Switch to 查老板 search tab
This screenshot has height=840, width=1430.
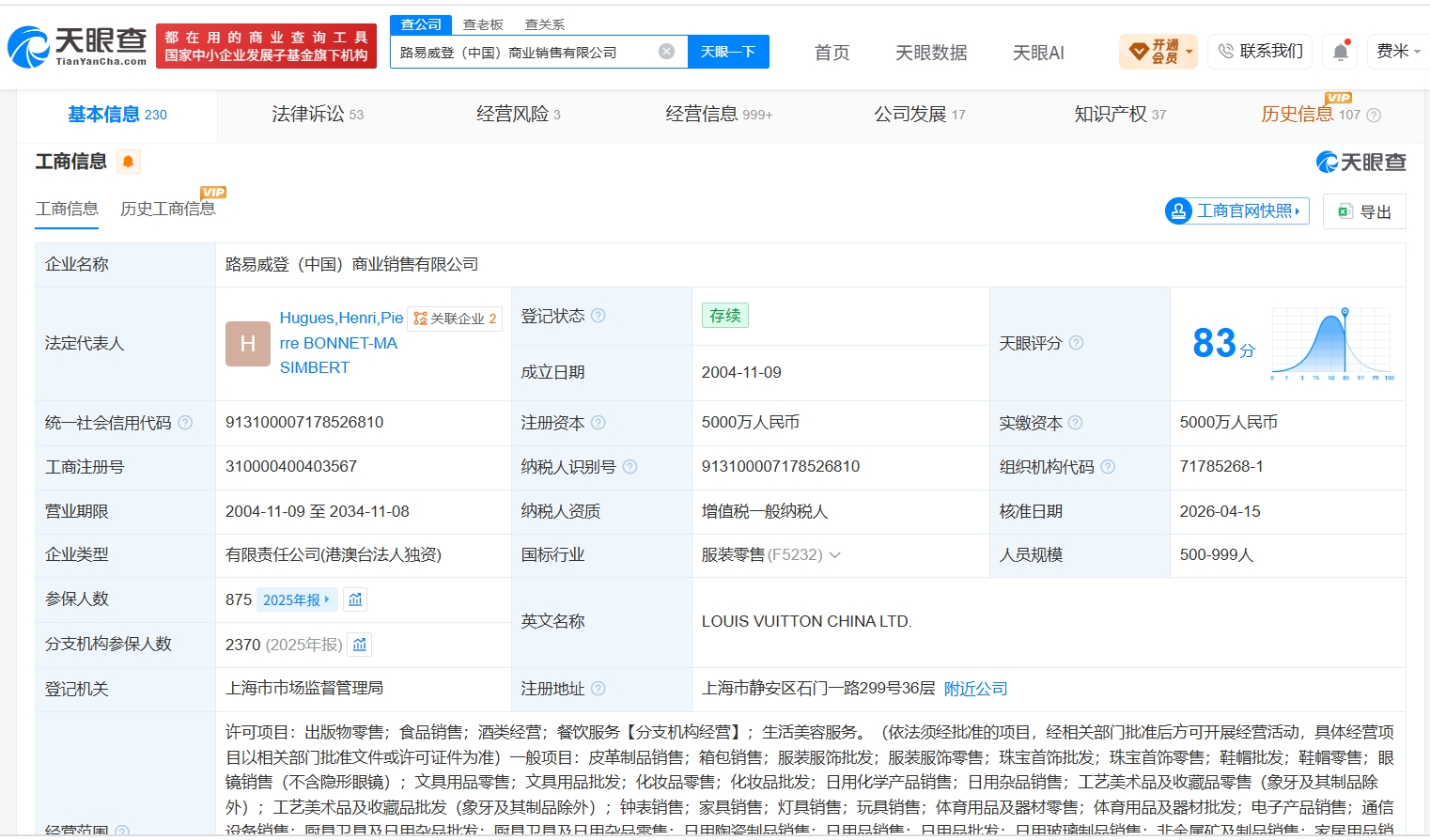(483, 24)
